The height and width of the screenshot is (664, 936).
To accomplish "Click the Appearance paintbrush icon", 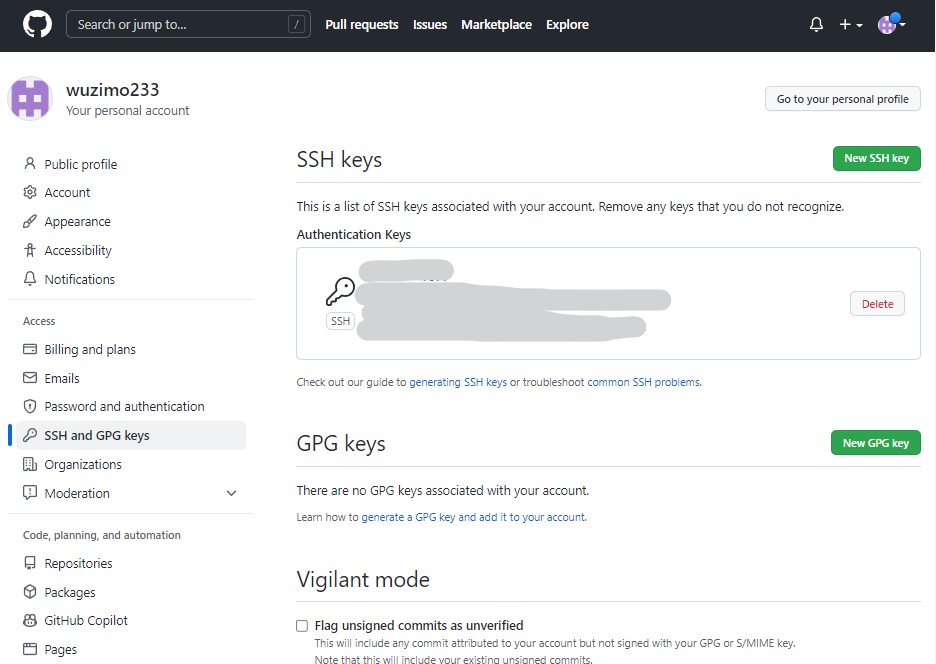I will point(30,222).
